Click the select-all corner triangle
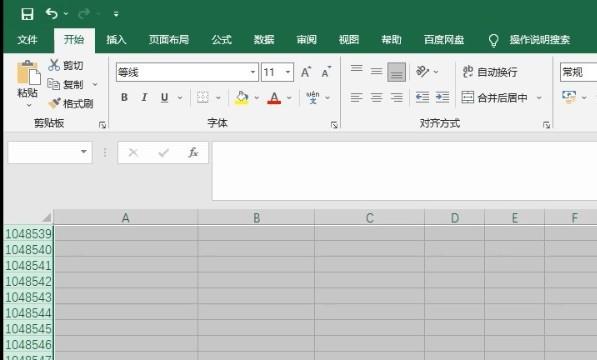 pyautogui.click(x=46, y=217)
